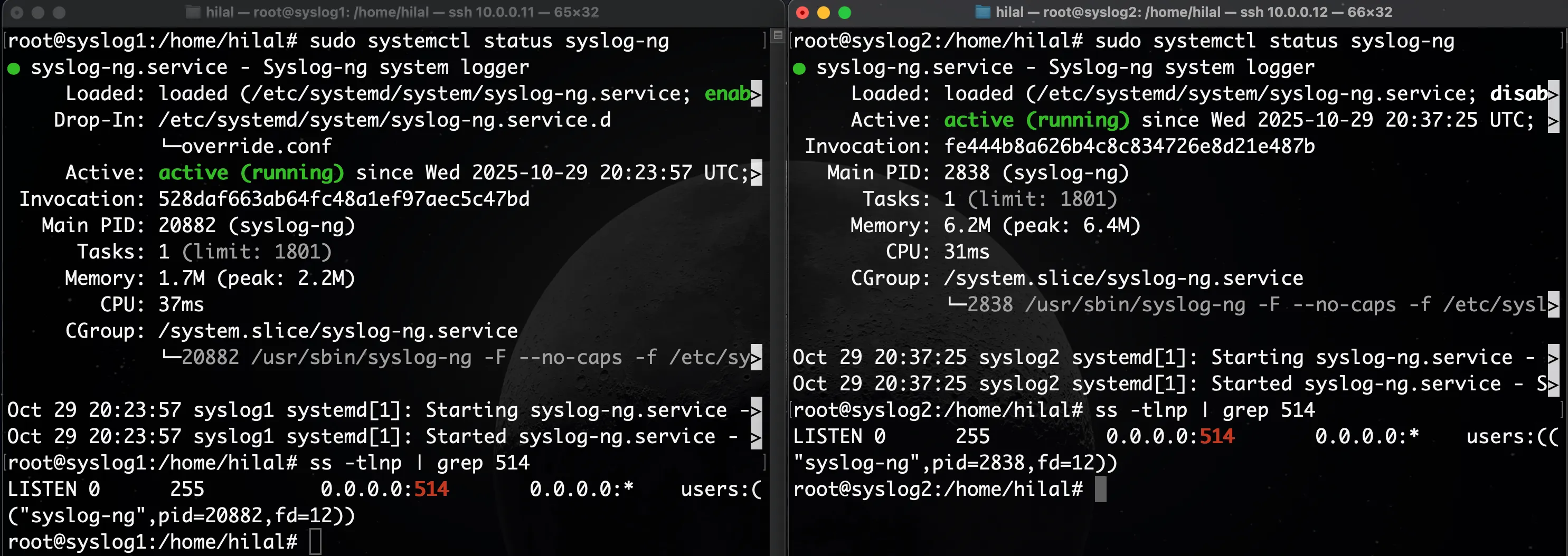Minimize the syslog2 terminal window
This screenshot has height=556, width=1568.
[x=824, y=12]
